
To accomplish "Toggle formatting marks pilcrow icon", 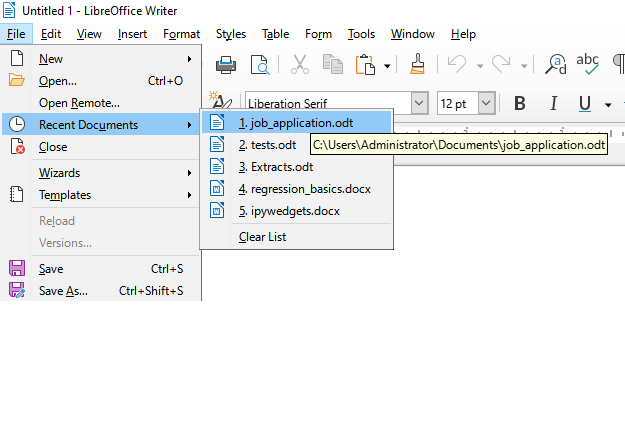I will point(619,64).
